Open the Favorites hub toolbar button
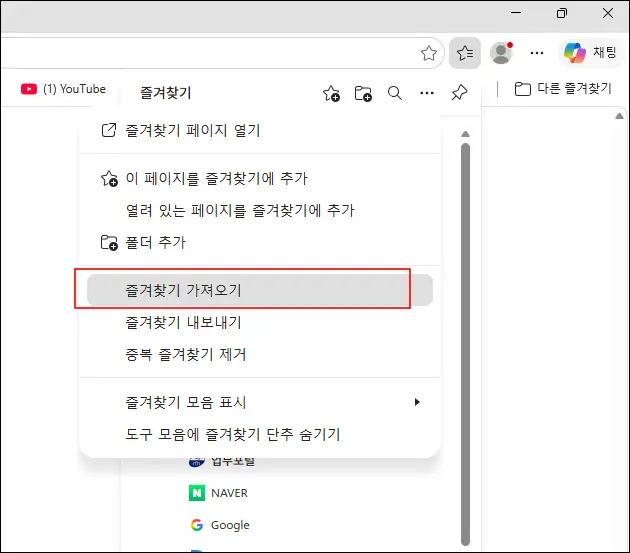 click(465, 53)
